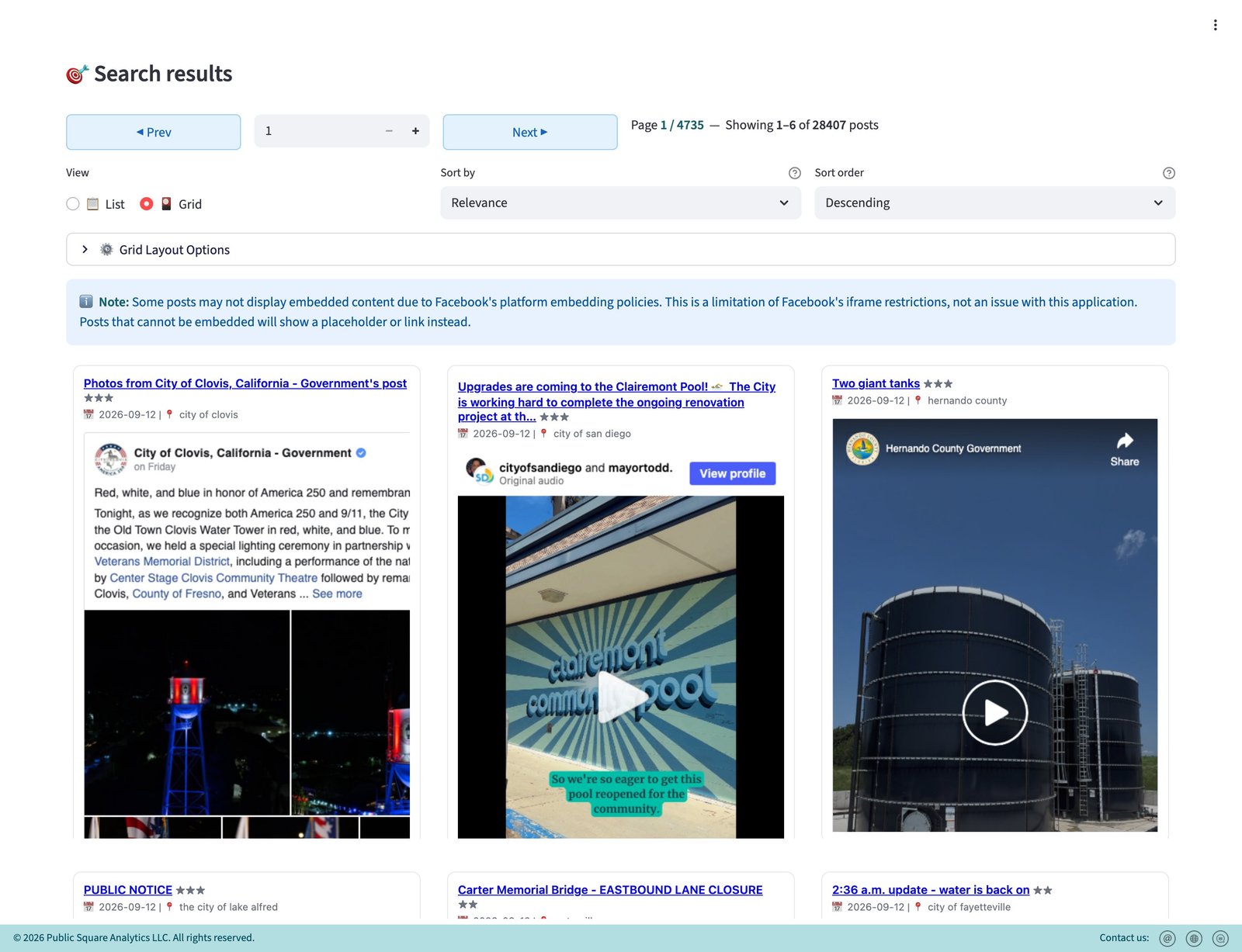The height and width of the screenshot is (952, 1242).
Task: Open the Center Stage Clovis Community Theatre link
Action: 213,578
